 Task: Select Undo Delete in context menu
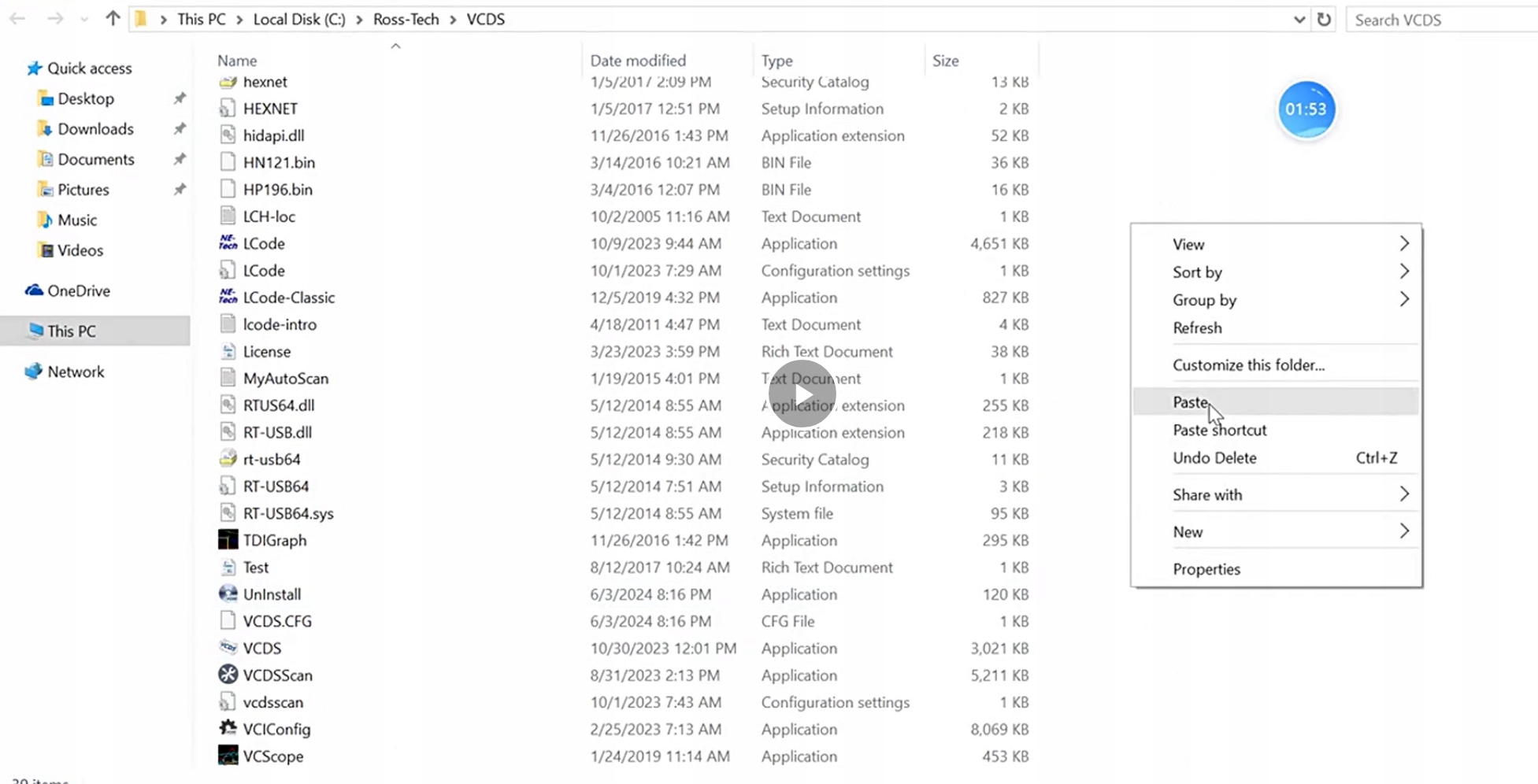1276,457
